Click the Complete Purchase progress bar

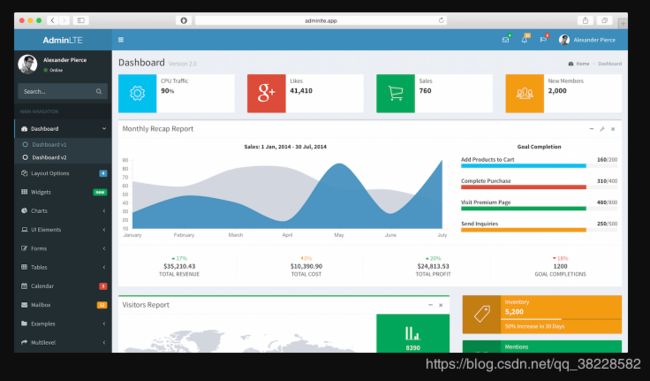[539, 187]
